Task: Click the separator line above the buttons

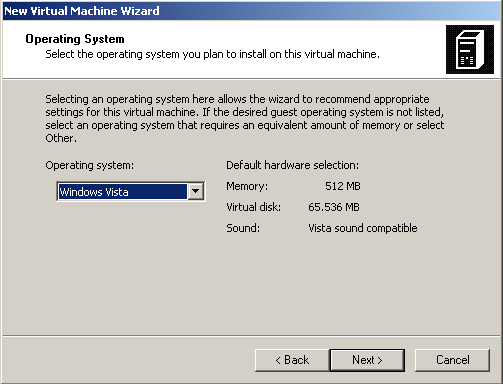Action: [251, 336]
